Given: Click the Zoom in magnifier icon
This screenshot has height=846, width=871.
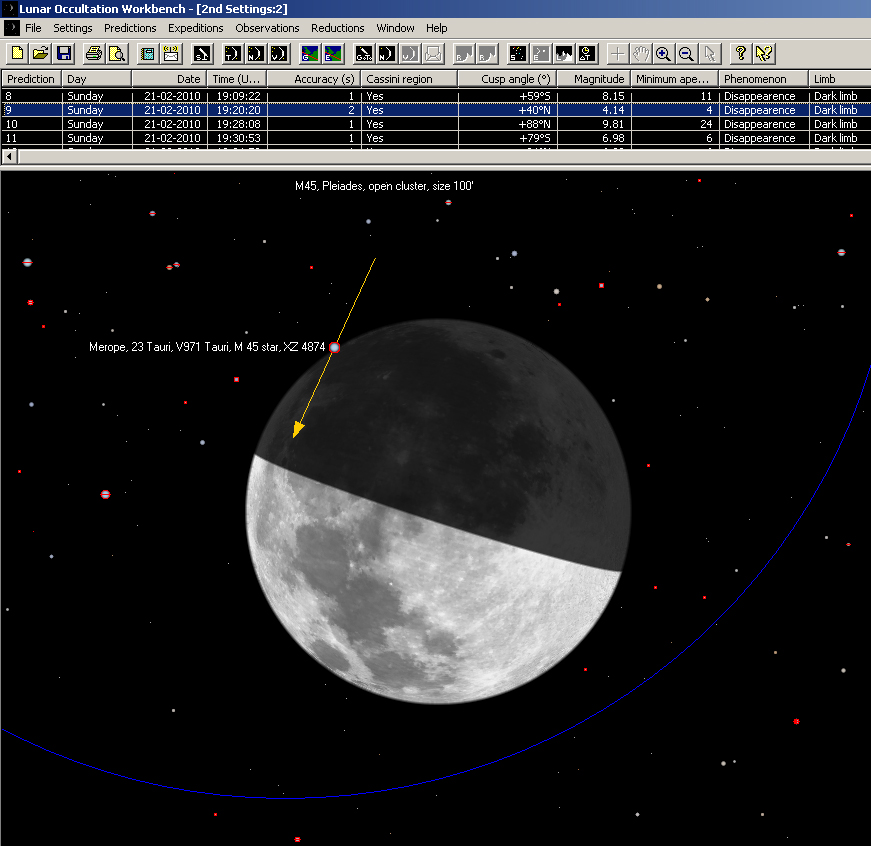Looking at the screenshot, I should click(663, 54).
